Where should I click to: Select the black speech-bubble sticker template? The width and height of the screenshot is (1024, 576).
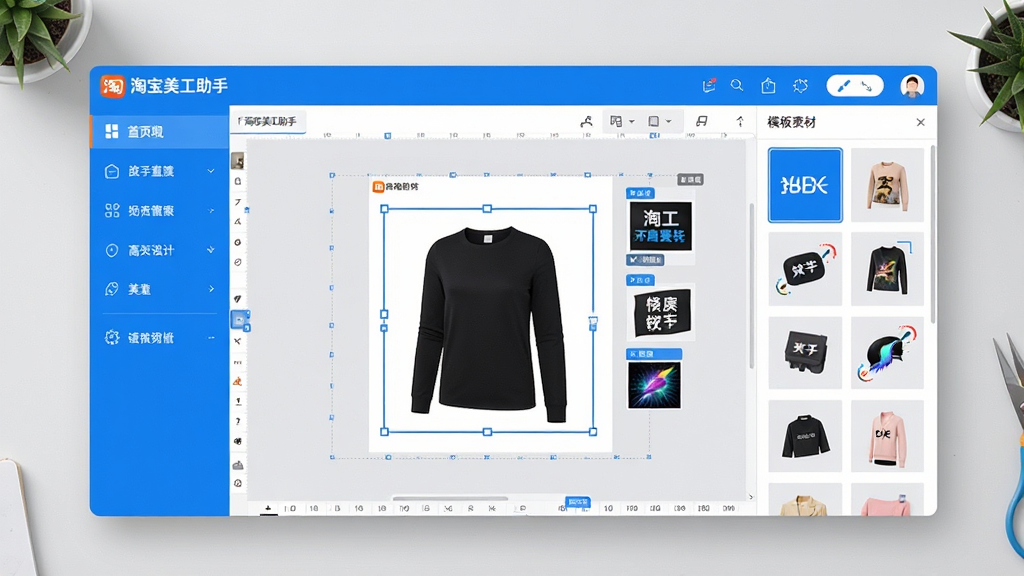pos(805,268)
